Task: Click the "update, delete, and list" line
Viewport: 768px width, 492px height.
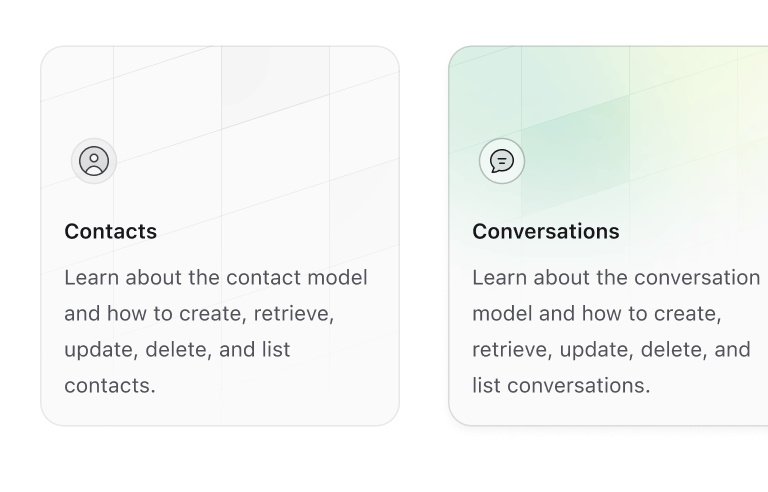Action: click(x=177, y=349)
